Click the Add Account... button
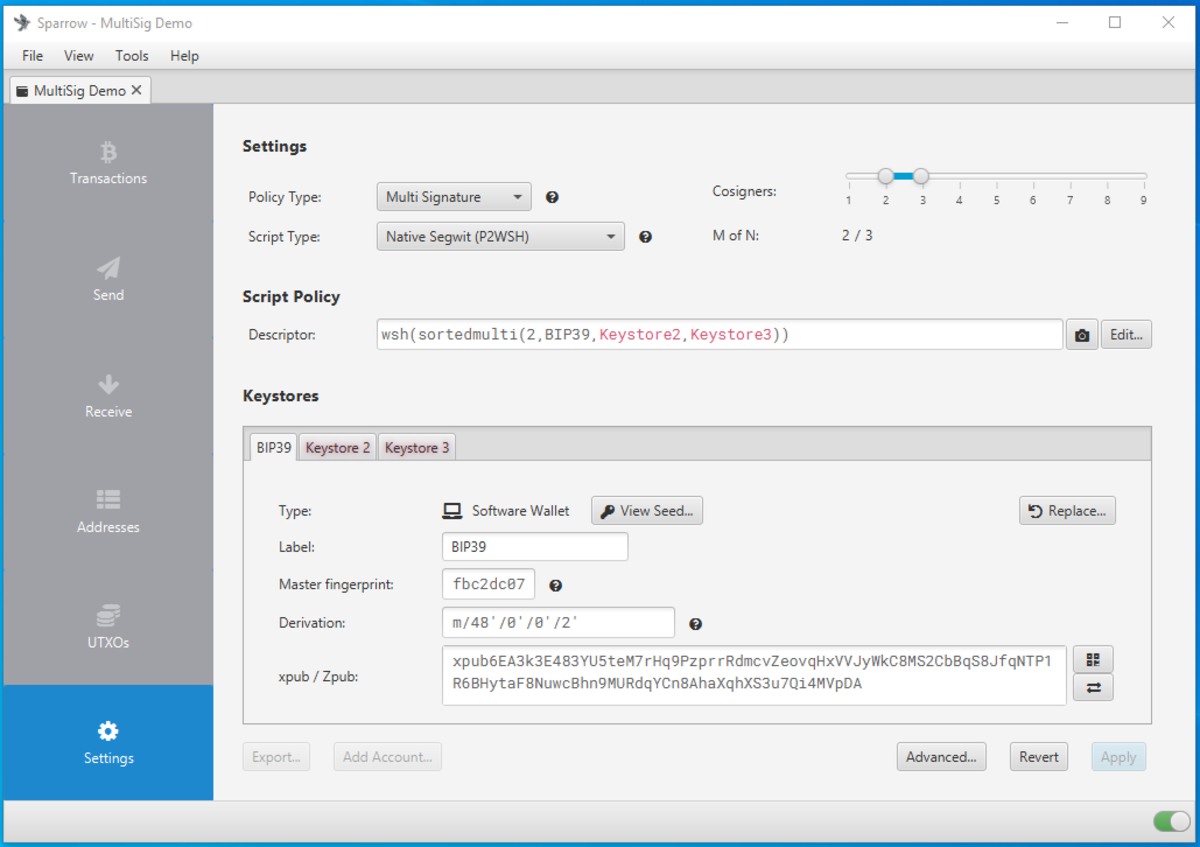Image resolution: width=1200 pixels, height=847 pixels. (387, 757)
